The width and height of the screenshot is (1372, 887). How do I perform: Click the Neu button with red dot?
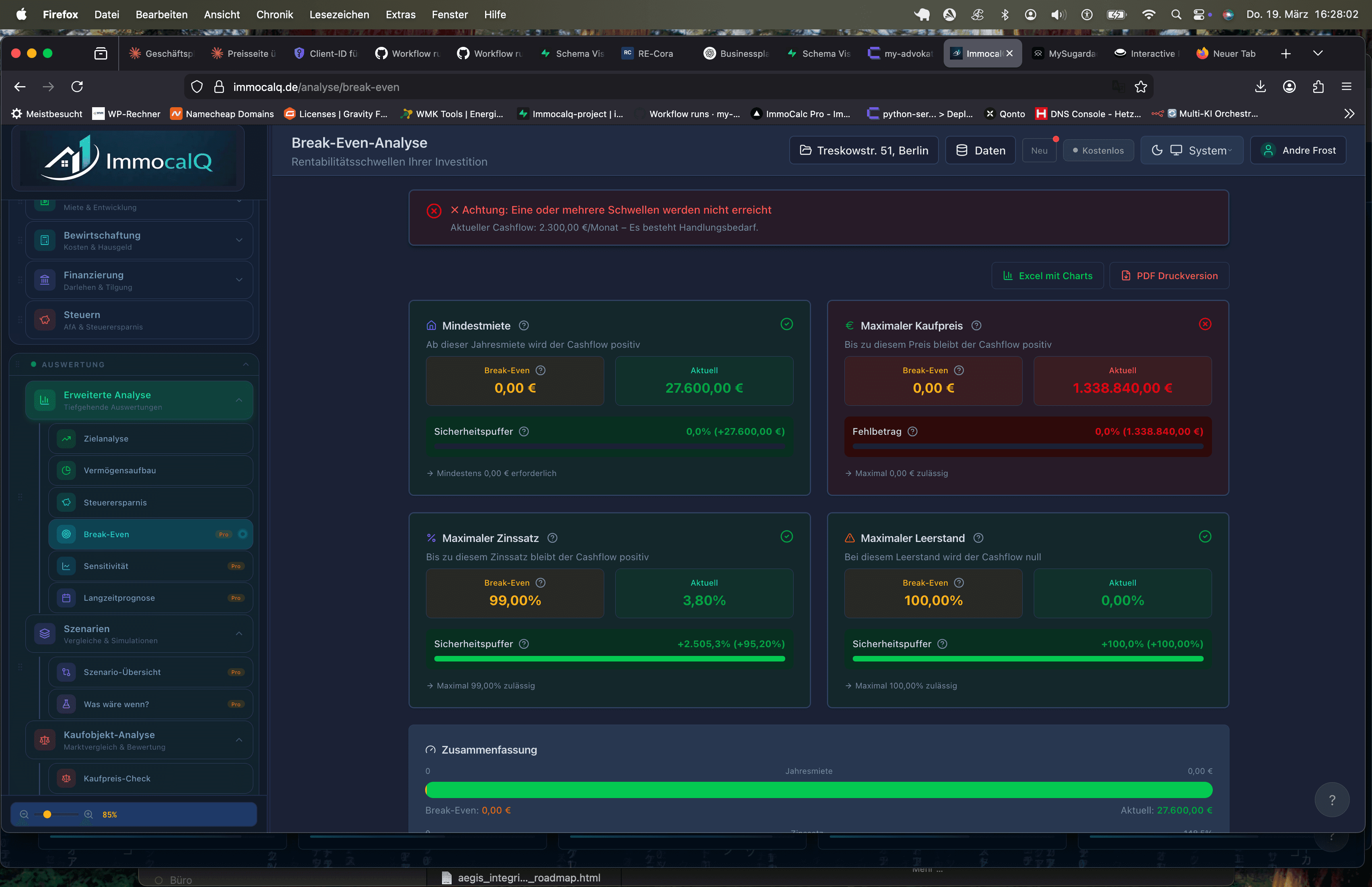pos(1039,150)
